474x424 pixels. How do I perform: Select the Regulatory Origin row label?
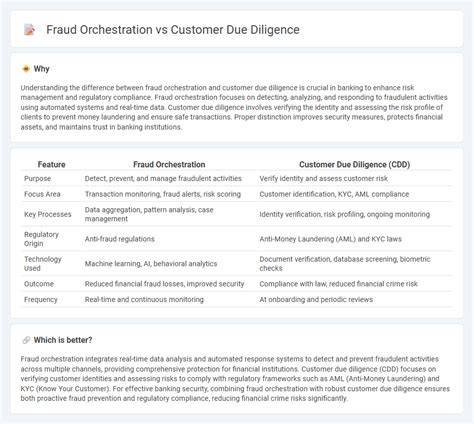[41, 239]
